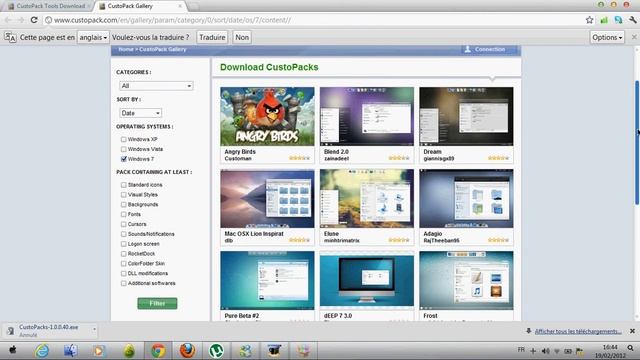Viewport: 640px width, 360px height.
Task: Click the FR language indicator in the tray
Action: [x=521, y=350]
